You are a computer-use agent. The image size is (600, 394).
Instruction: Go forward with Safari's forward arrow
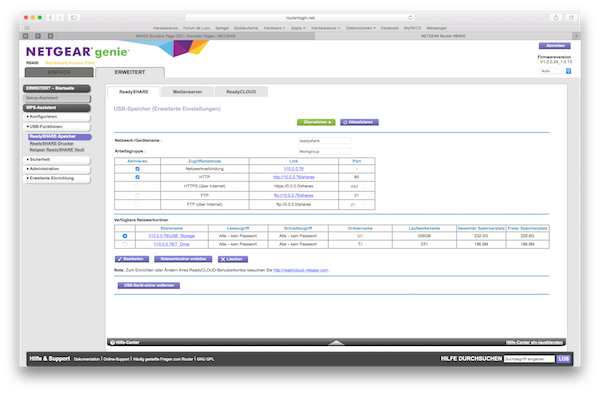pyautogui.click(x=60, y=18)
